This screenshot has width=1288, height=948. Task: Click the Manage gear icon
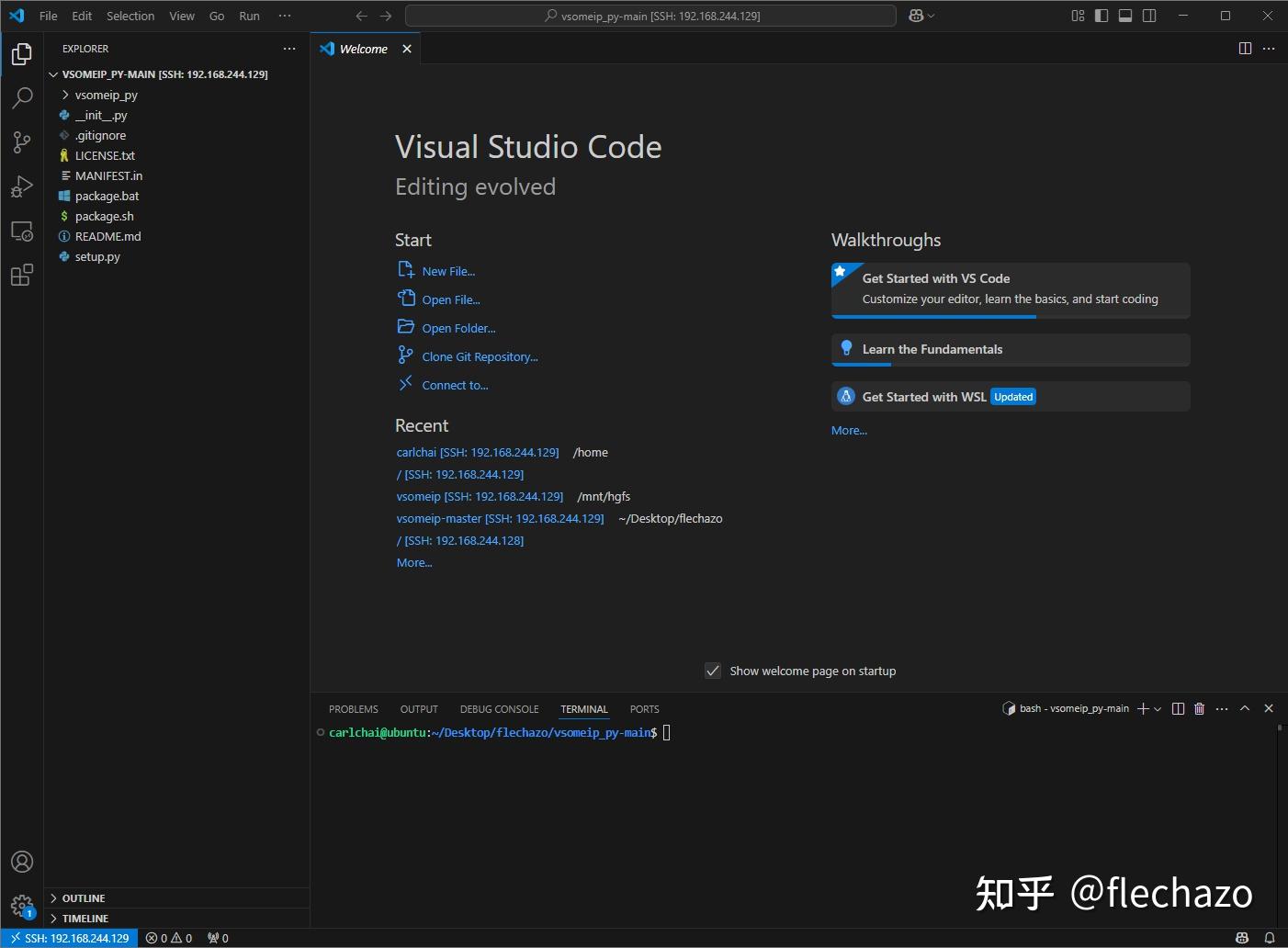click(x=22, y=906)
